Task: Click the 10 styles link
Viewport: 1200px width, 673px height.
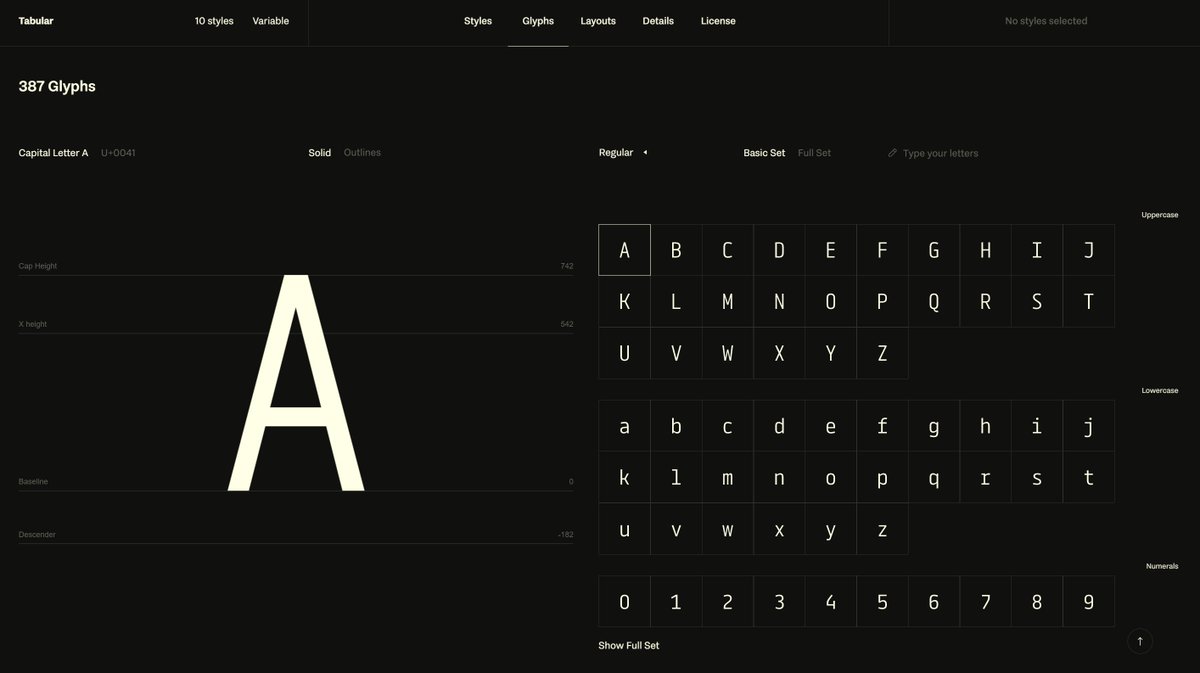Action: pyautogui.click(x=214, y=21)
